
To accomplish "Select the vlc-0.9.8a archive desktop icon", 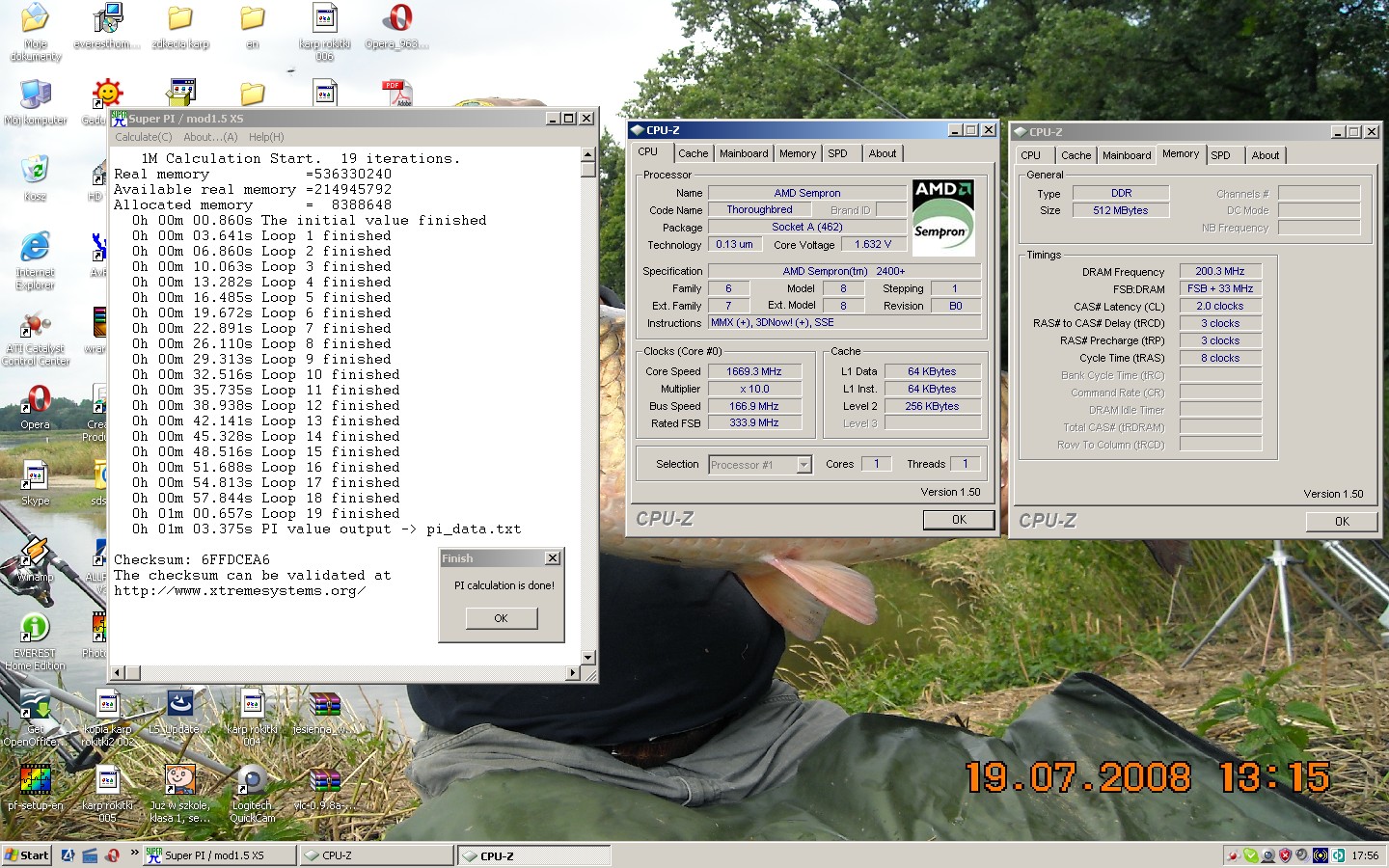I will tap(325, 788).
